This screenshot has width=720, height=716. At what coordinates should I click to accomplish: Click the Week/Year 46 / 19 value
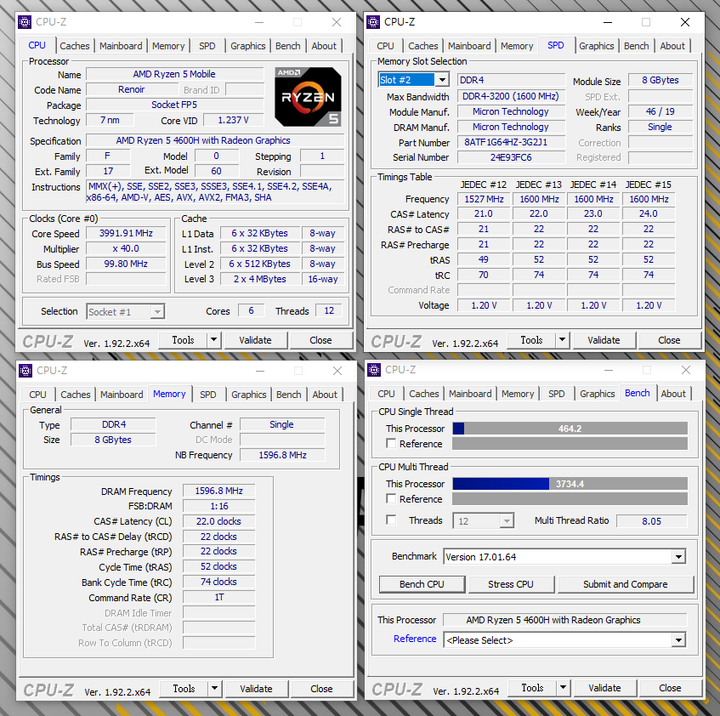[x=660, y=112]
